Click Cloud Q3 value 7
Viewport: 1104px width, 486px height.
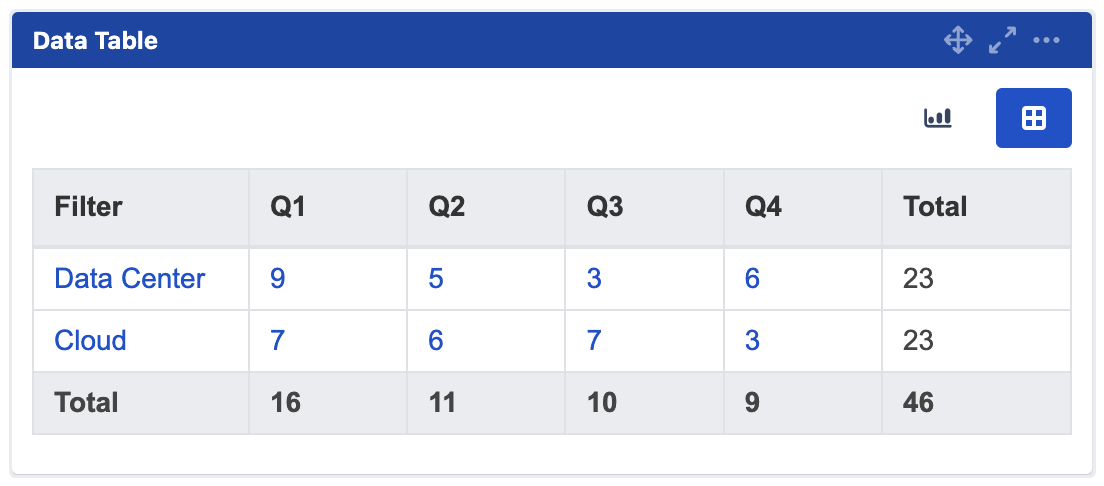[x=594, y=340]
